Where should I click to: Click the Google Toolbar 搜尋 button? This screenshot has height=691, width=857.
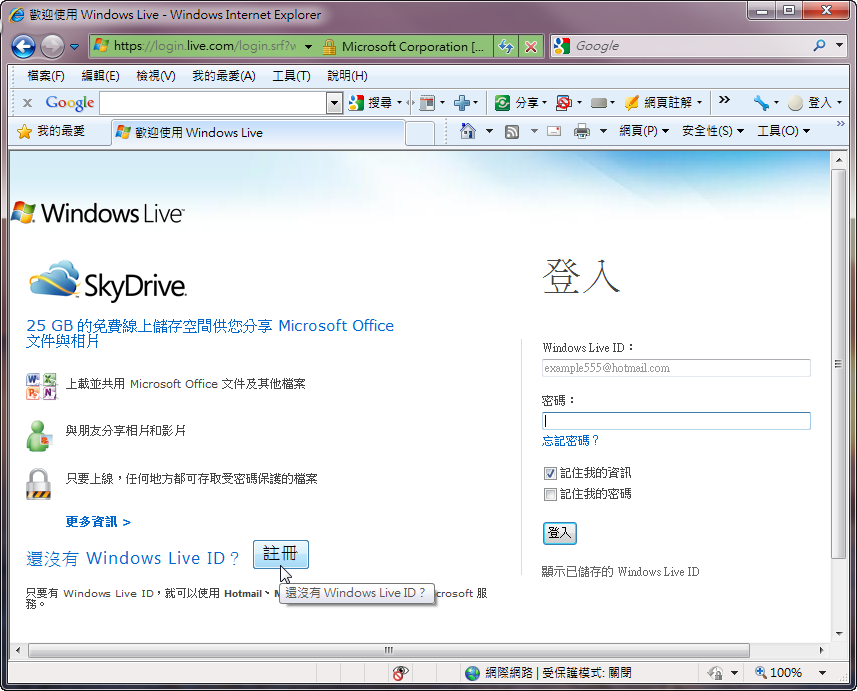372,102
